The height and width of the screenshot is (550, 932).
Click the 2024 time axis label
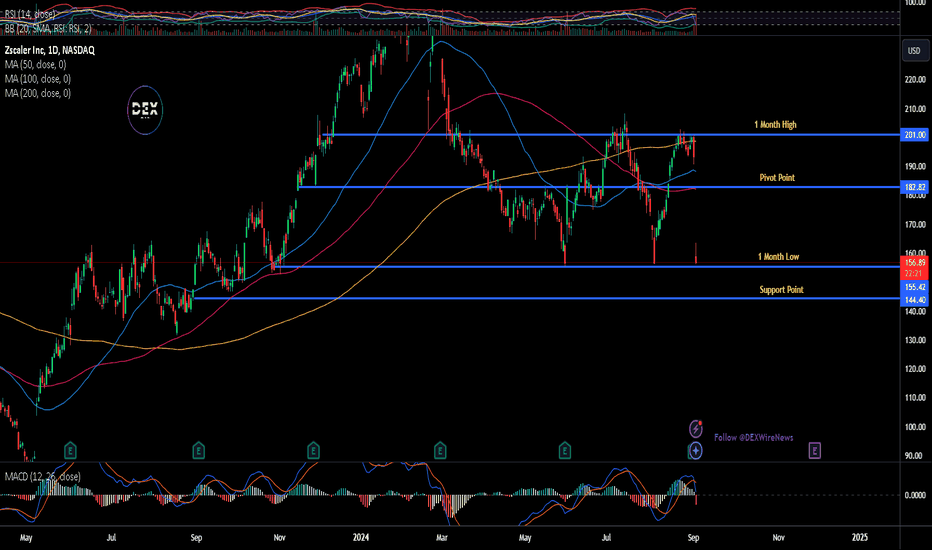coord(361,538)
